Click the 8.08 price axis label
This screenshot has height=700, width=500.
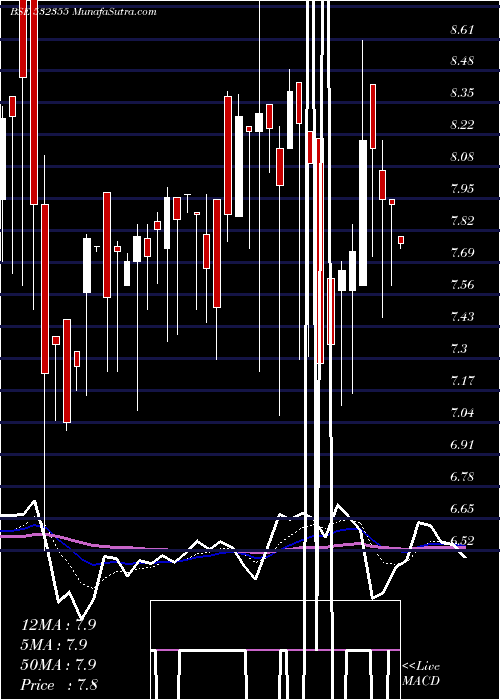click(462, 157)
